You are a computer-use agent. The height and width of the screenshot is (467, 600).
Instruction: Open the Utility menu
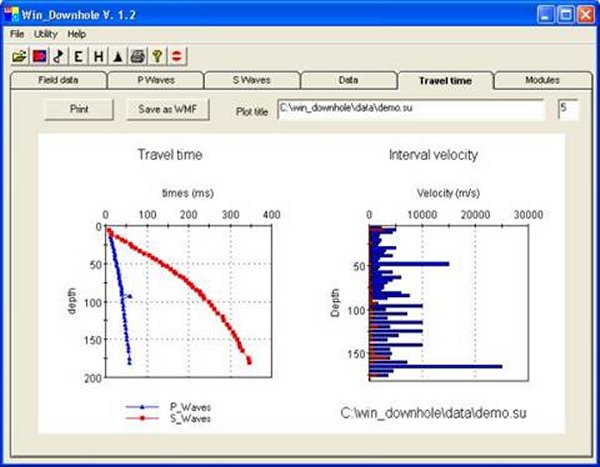[46, 34]
